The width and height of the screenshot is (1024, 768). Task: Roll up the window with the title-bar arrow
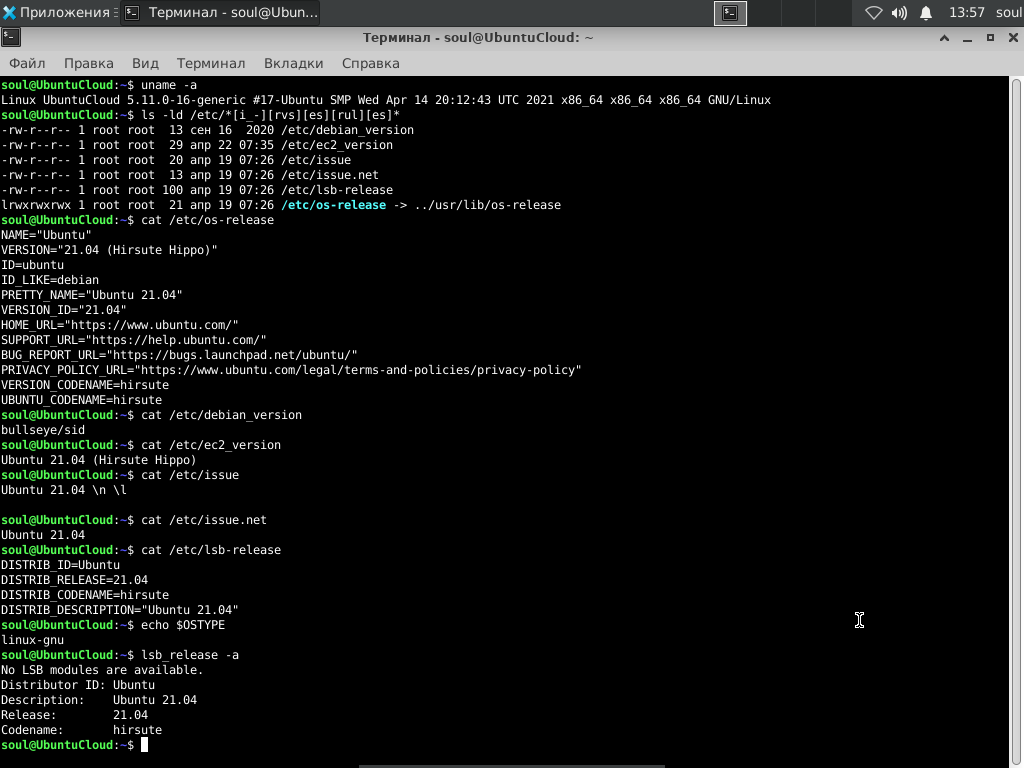(944, 38)
